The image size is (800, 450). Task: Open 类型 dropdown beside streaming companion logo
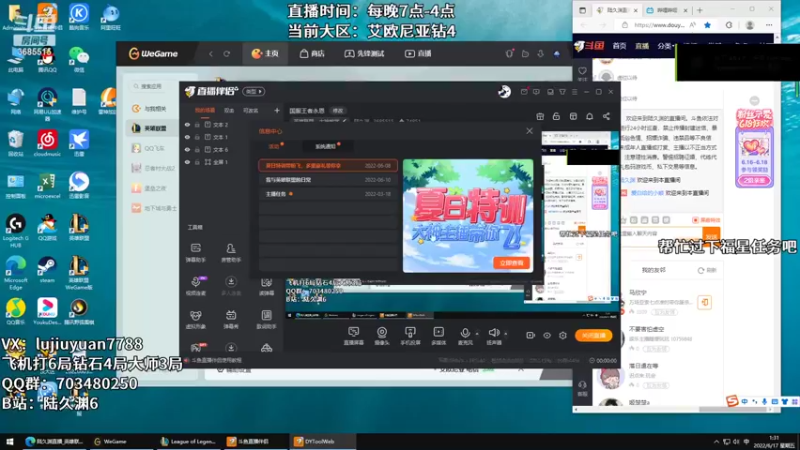click(254, 91)
